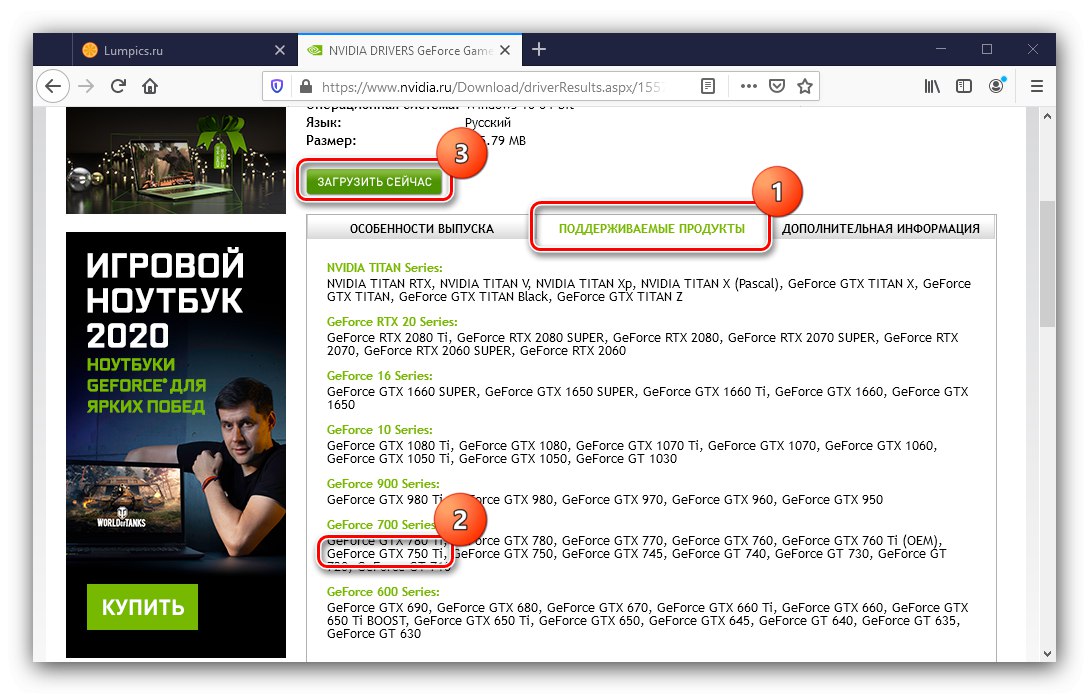Toggle Reader View icon in address bar
The width and height of the screenshot is (1089, 695).
click(x=708, y=86)
